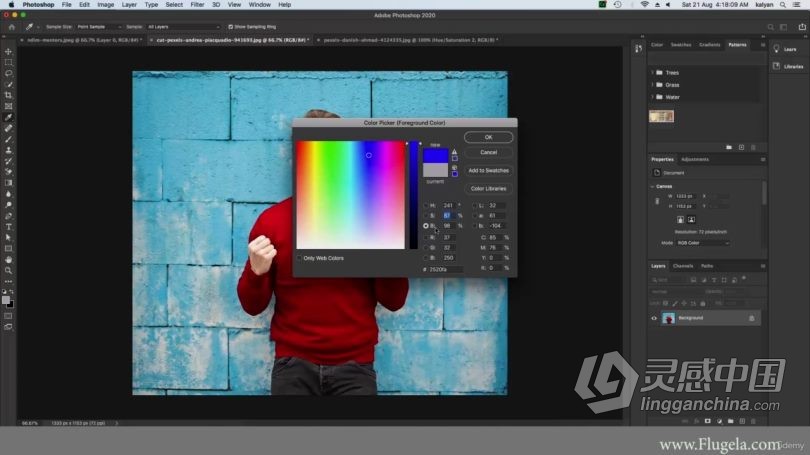
Task: Select the Pen tool
Action: point(8,216)
